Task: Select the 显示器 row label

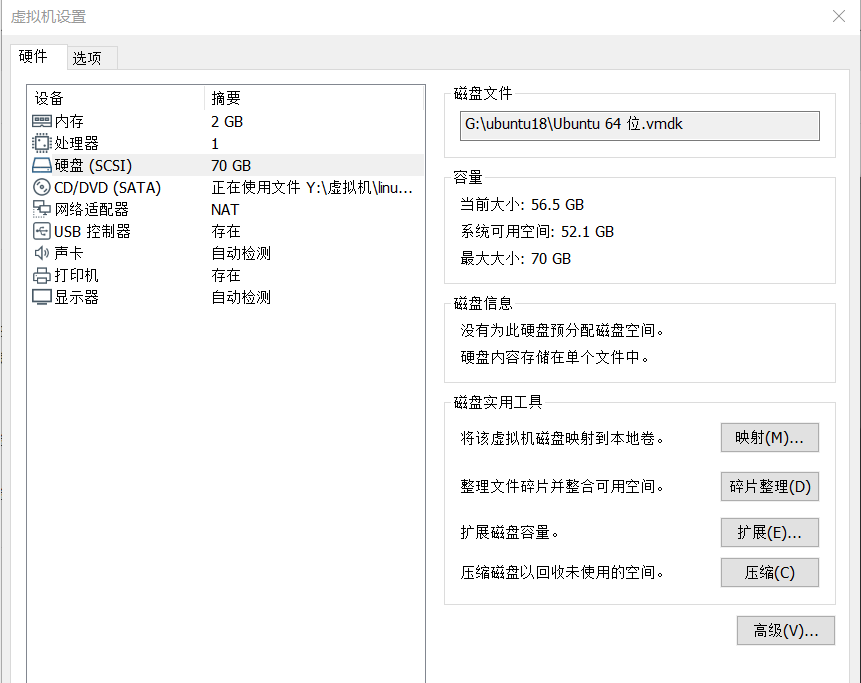Action: [x=76, y=297]
